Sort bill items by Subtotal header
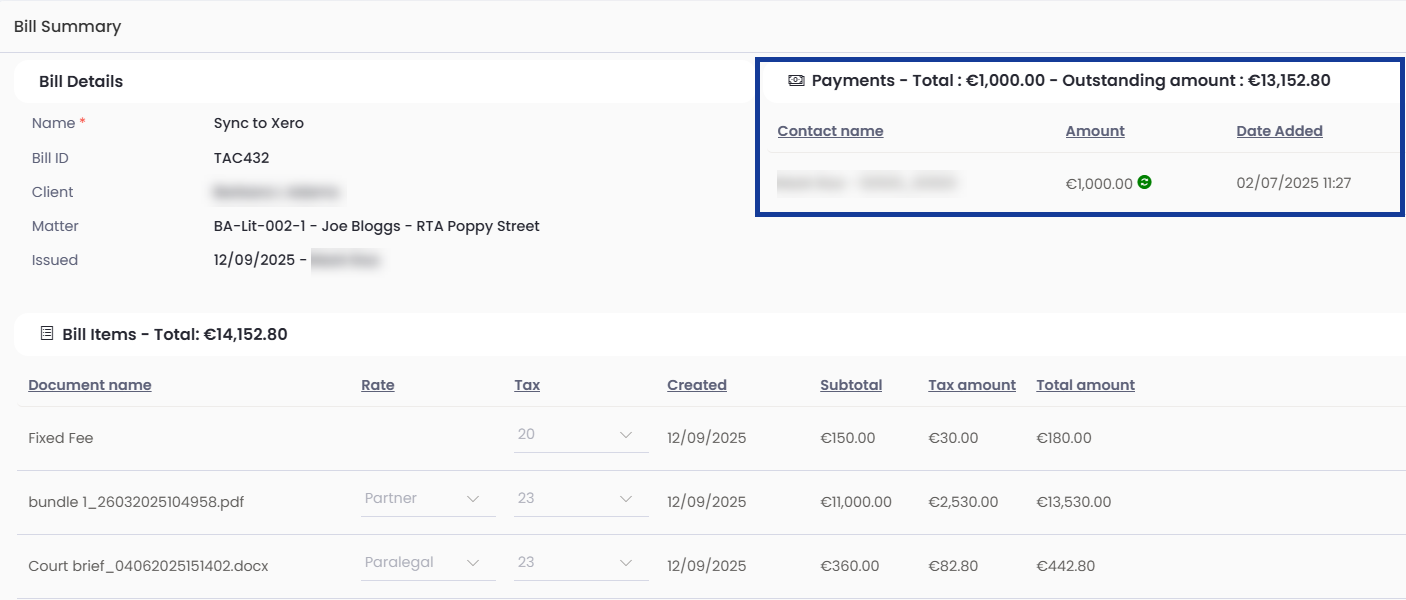Viewport: 1406px width, 600px height. (x=851, y=385)
